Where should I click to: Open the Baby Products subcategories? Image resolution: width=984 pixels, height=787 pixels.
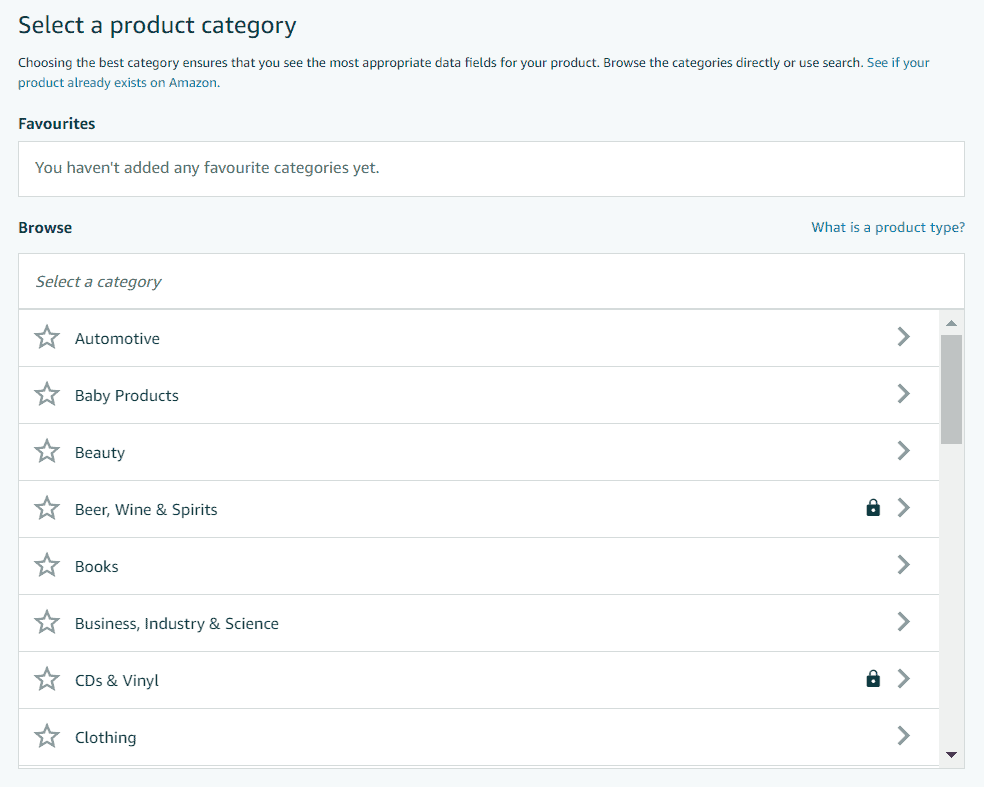point(903,394)
